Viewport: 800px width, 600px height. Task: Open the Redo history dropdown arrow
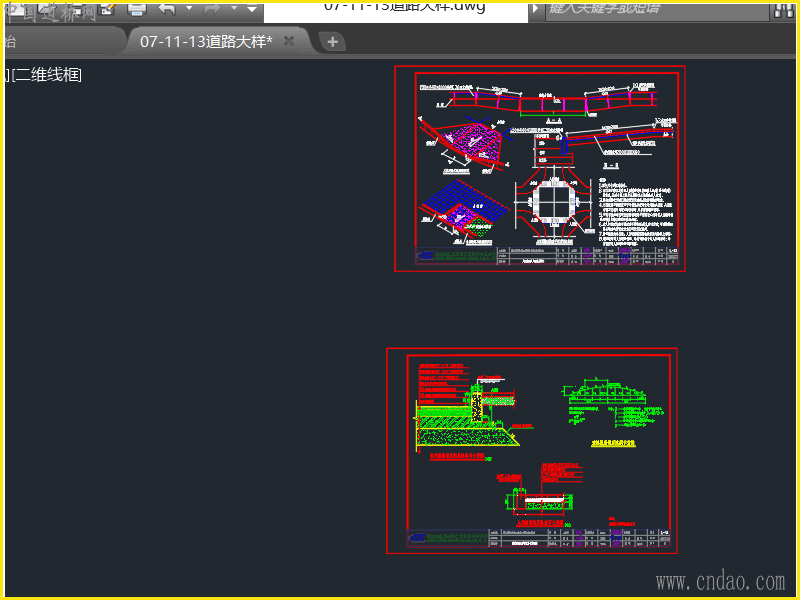pos(234,8)
